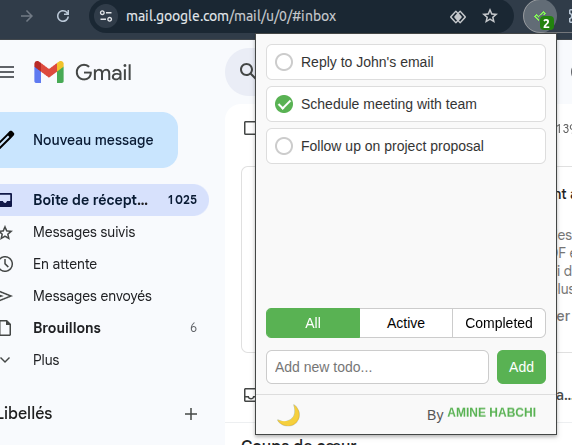This screenshot has width=572, height=445.
Task: Add a new label with the plus icon
Action: click(190, 414)
